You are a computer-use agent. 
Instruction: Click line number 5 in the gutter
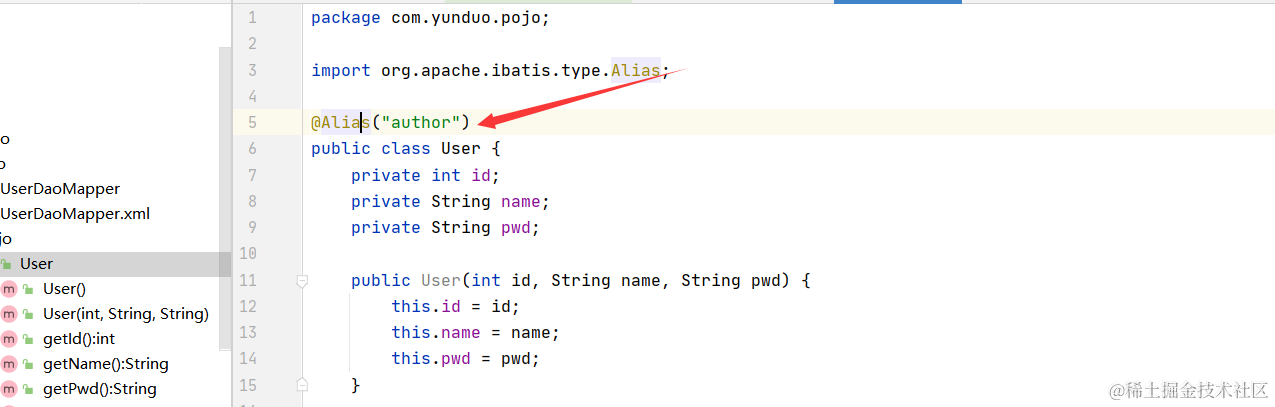click(x=252, y=122)
